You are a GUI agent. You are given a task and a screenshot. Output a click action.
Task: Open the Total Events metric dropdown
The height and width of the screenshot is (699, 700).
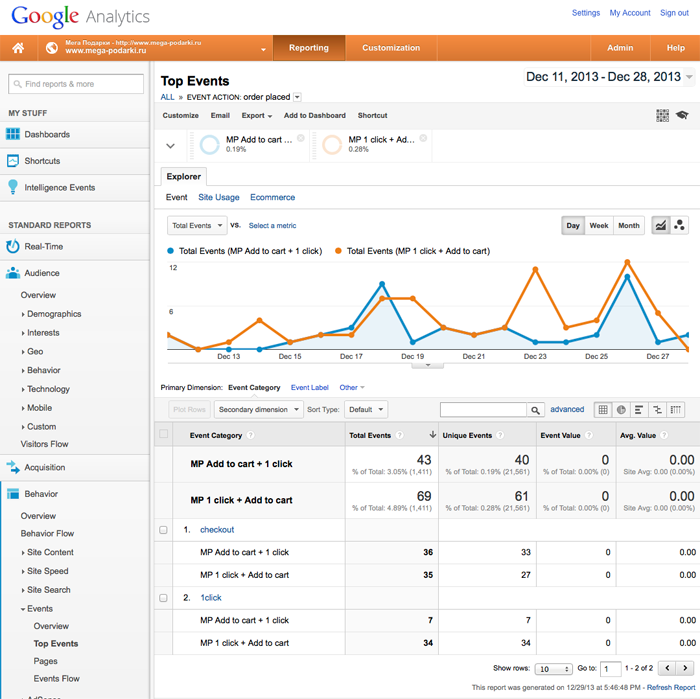197,226
